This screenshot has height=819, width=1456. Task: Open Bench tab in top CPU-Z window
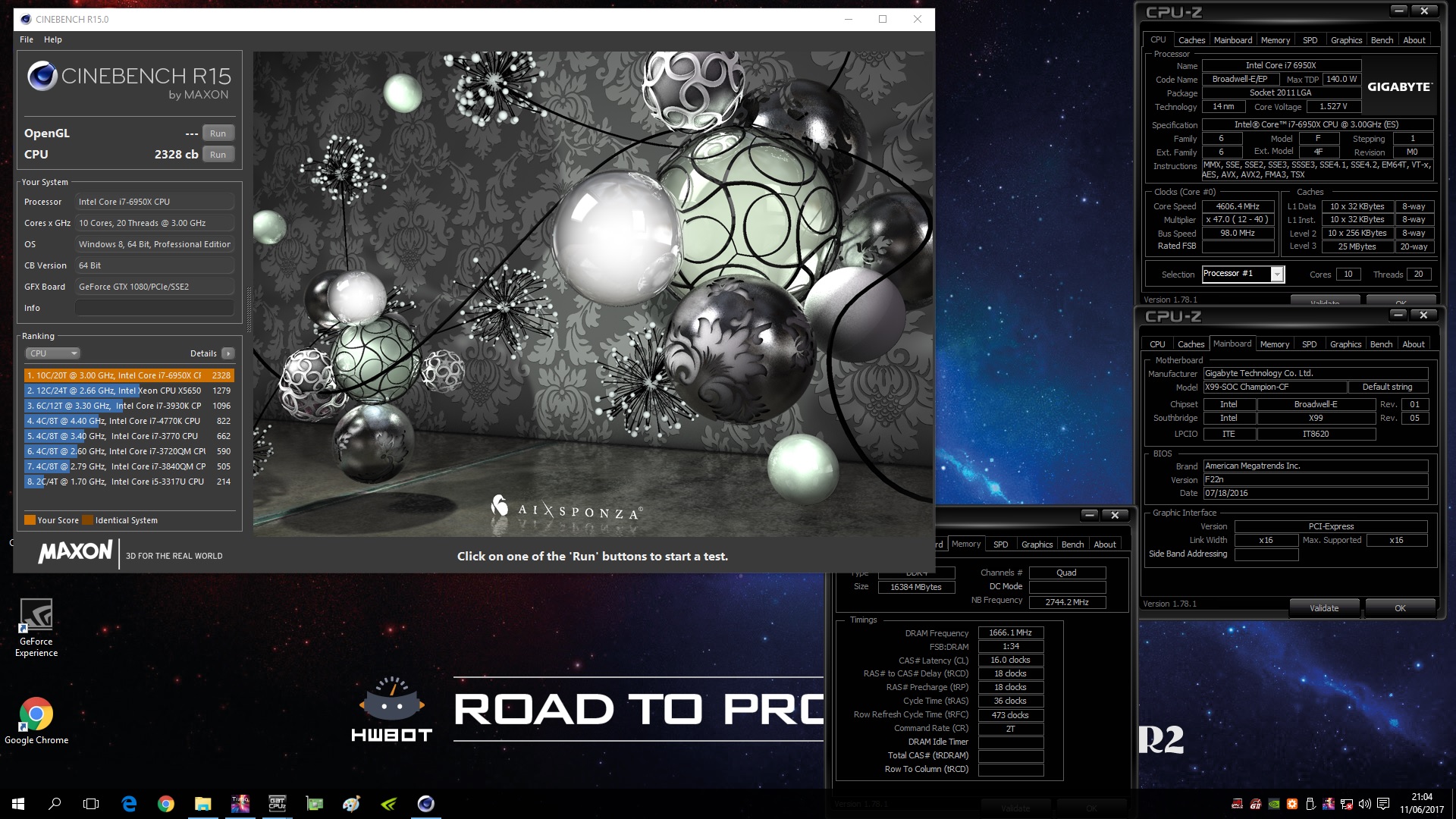click(x=1382, y=40)
